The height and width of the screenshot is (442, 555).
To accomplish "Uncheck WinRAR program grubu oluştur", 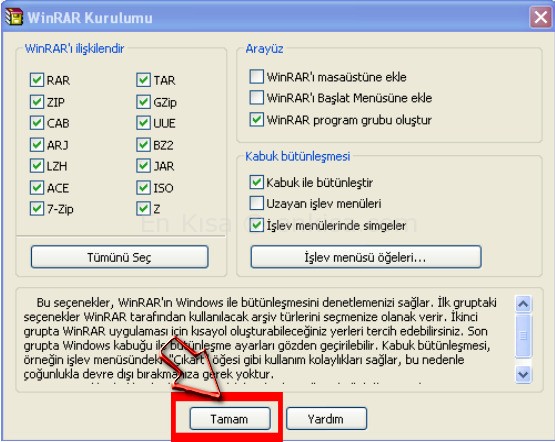I will click(257, 120).
